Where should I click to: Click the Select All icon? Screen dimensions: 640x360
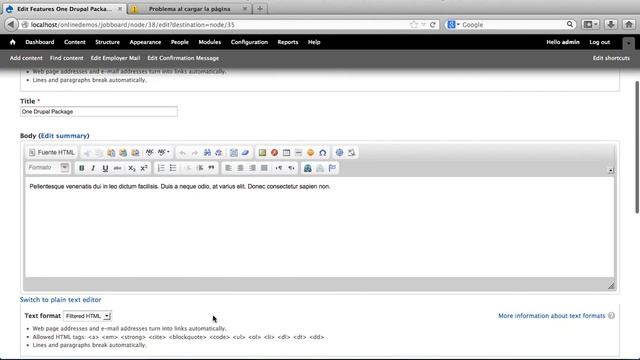(x=233, y=153)
